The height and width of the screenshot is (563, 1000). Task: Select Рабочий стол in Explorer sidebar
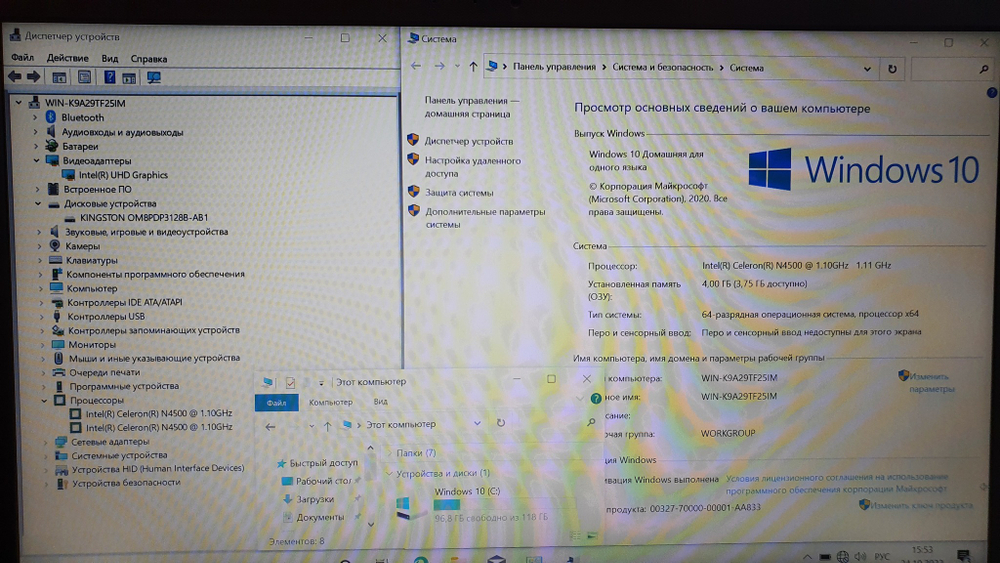pos(323,481)
